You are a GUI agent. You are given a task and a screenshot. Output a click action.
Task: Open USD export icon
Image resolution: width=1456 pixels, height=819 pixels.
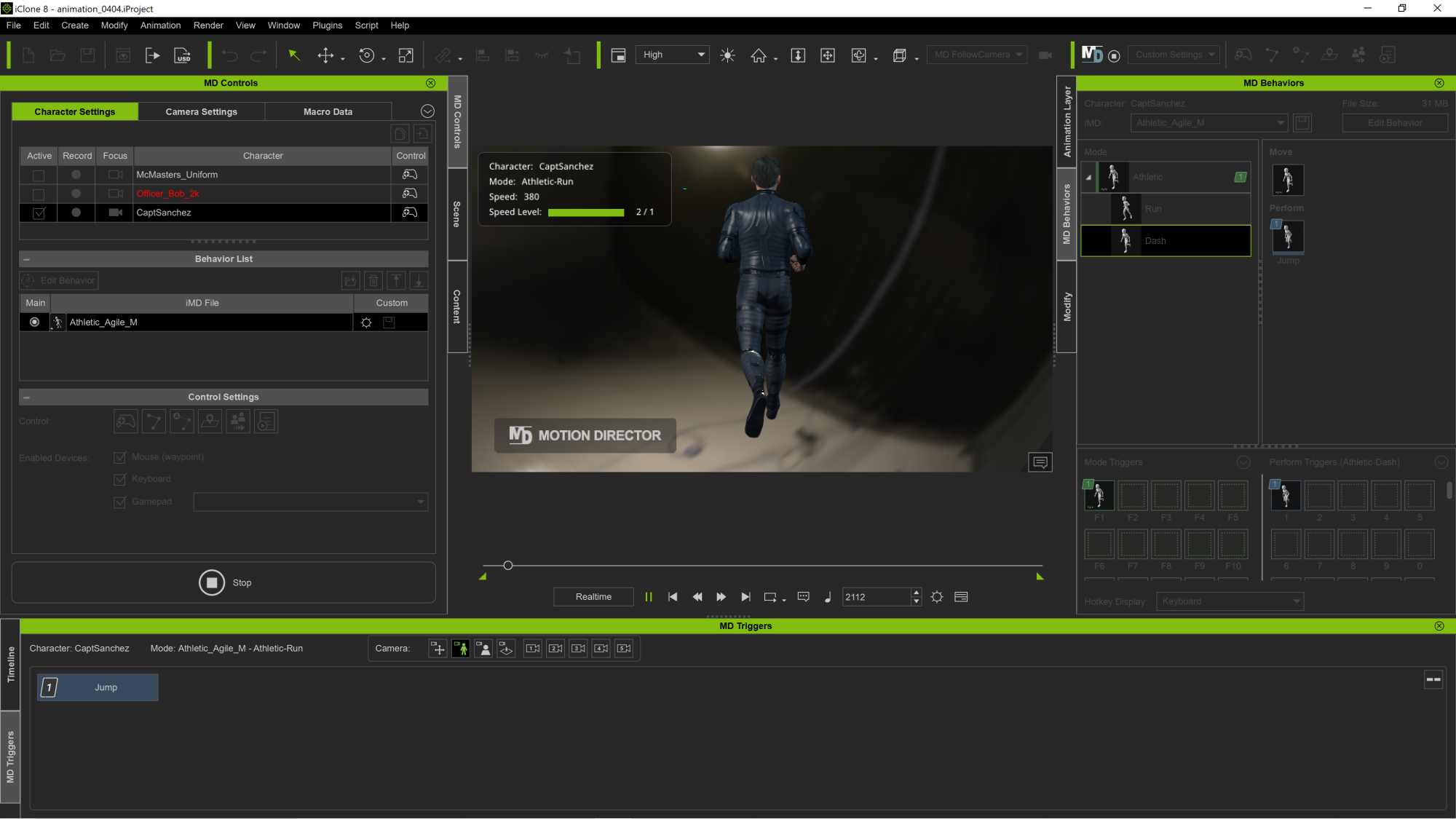tap(183, 55)
